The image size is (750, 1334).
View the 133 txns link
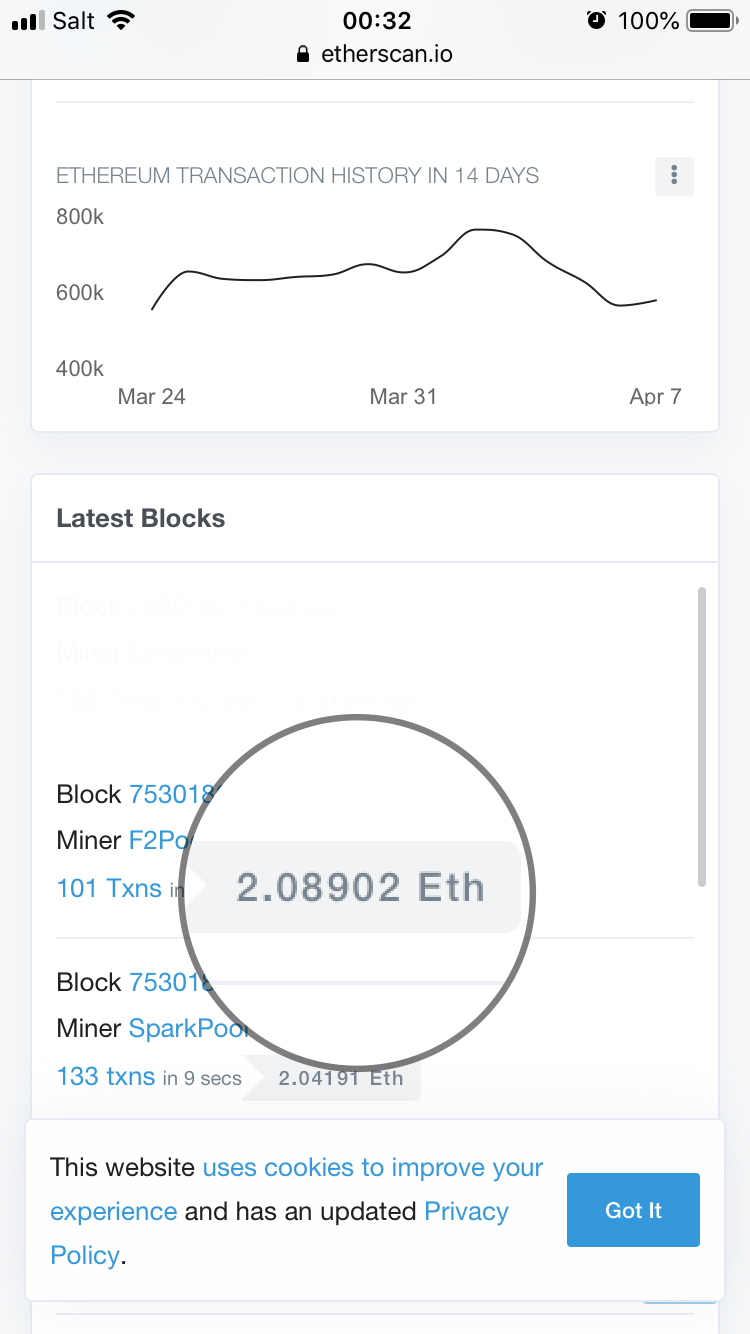point(106,1076)
